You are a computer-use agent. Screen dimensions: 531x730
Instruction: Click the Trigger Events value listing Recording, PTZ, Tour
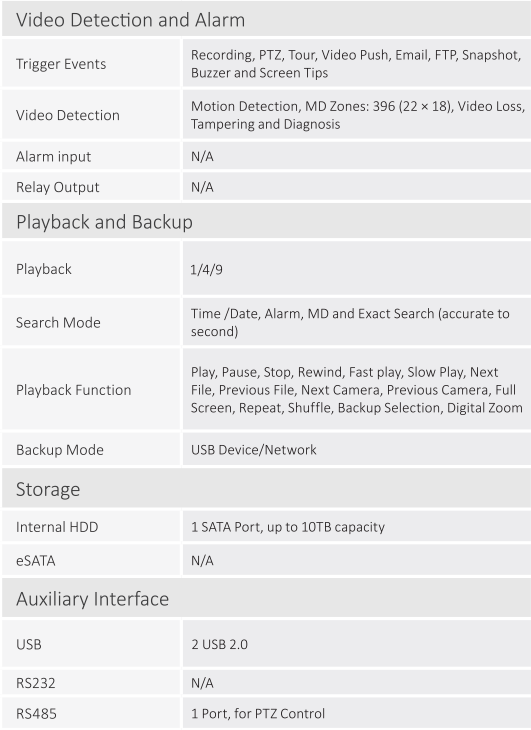pyautogui.click(x=356, y=63)
